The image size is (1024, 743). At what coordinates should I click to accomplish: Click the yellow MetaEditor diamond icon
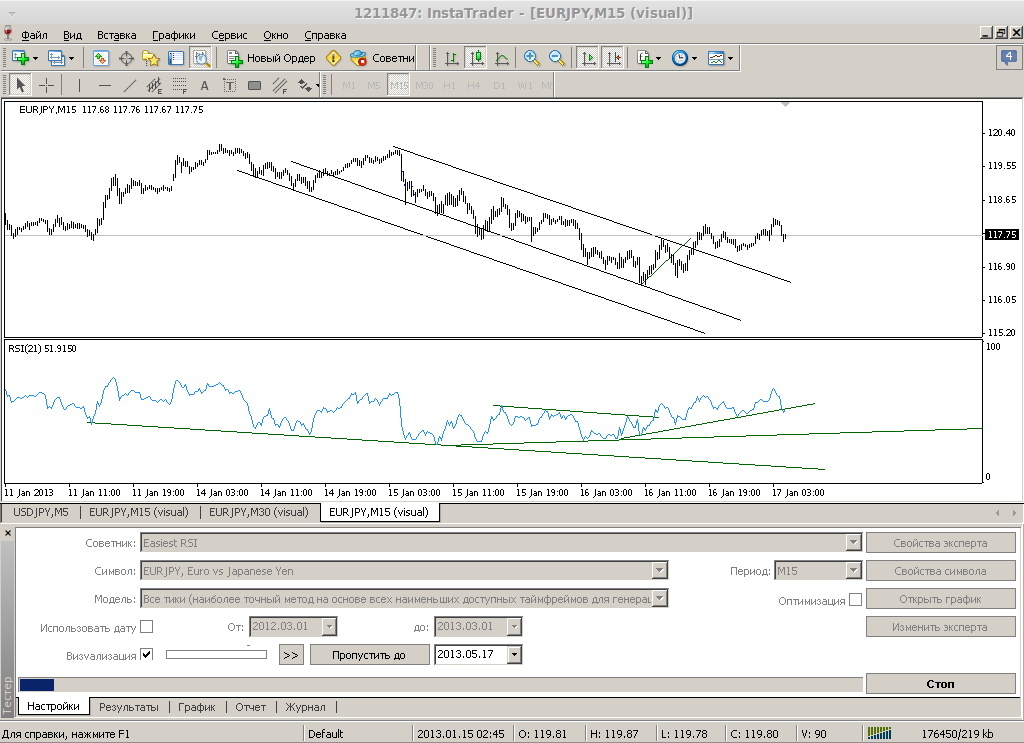(333, 58)
